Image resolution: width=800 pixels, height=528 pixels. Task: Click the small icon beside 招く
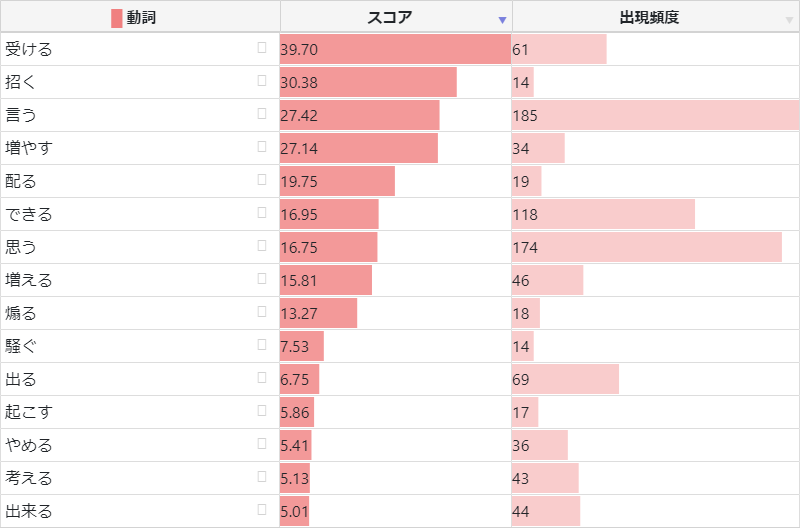click(x=262, y=80)
